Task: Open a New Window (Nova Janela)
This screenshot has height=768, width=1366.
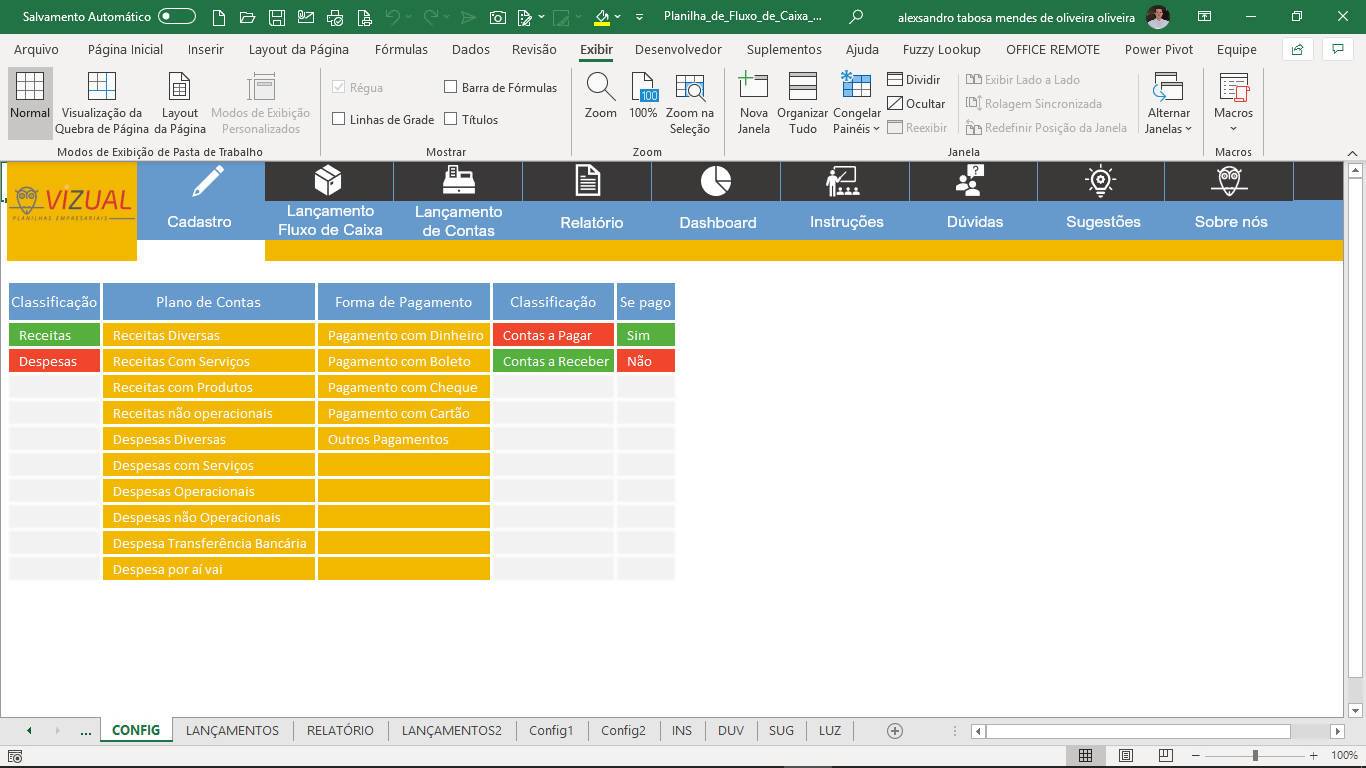Action: [x=753, y=102]
